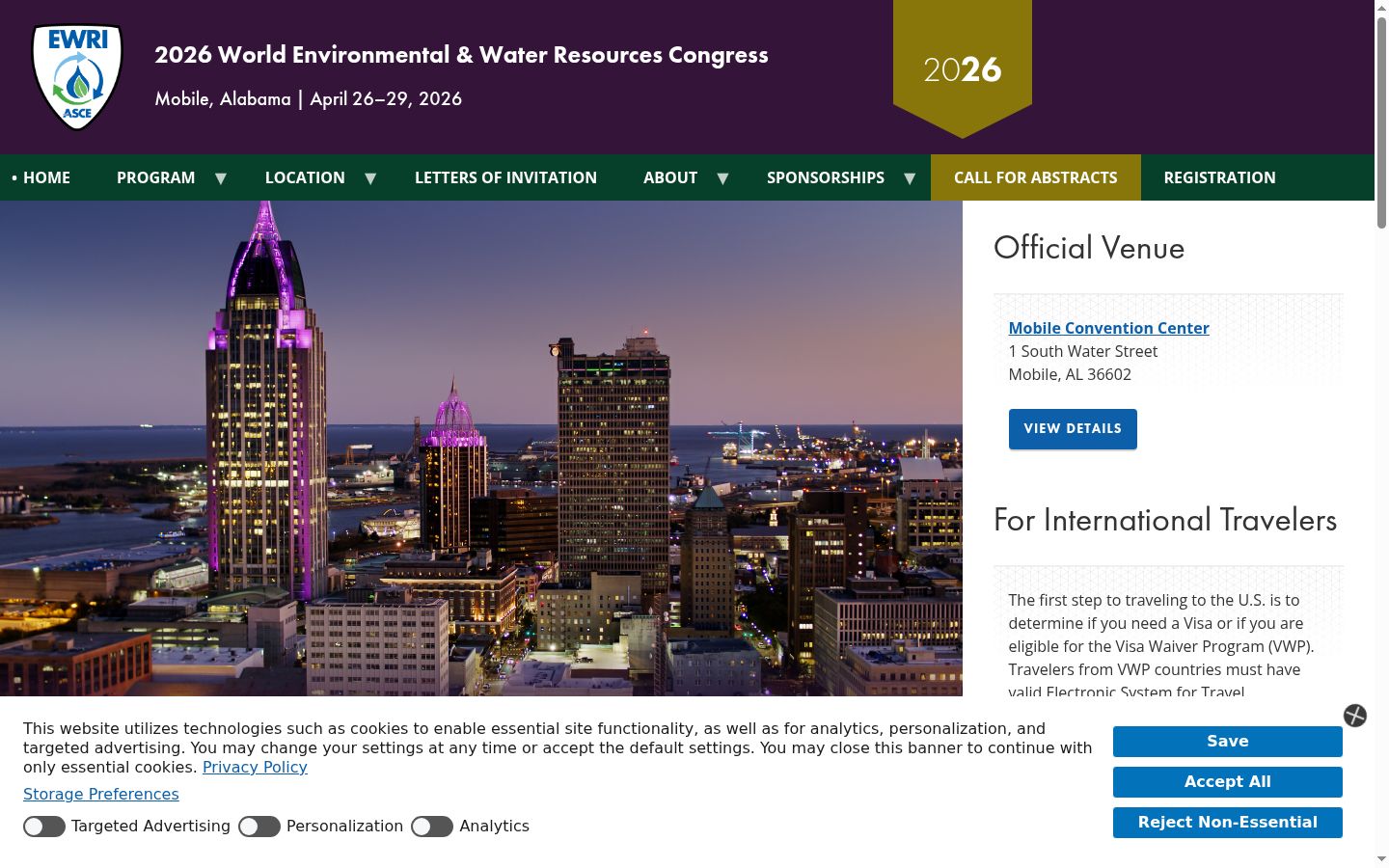Toggle Personalization cookie switch
1389x868 pixels.
(x=259, y=827)
